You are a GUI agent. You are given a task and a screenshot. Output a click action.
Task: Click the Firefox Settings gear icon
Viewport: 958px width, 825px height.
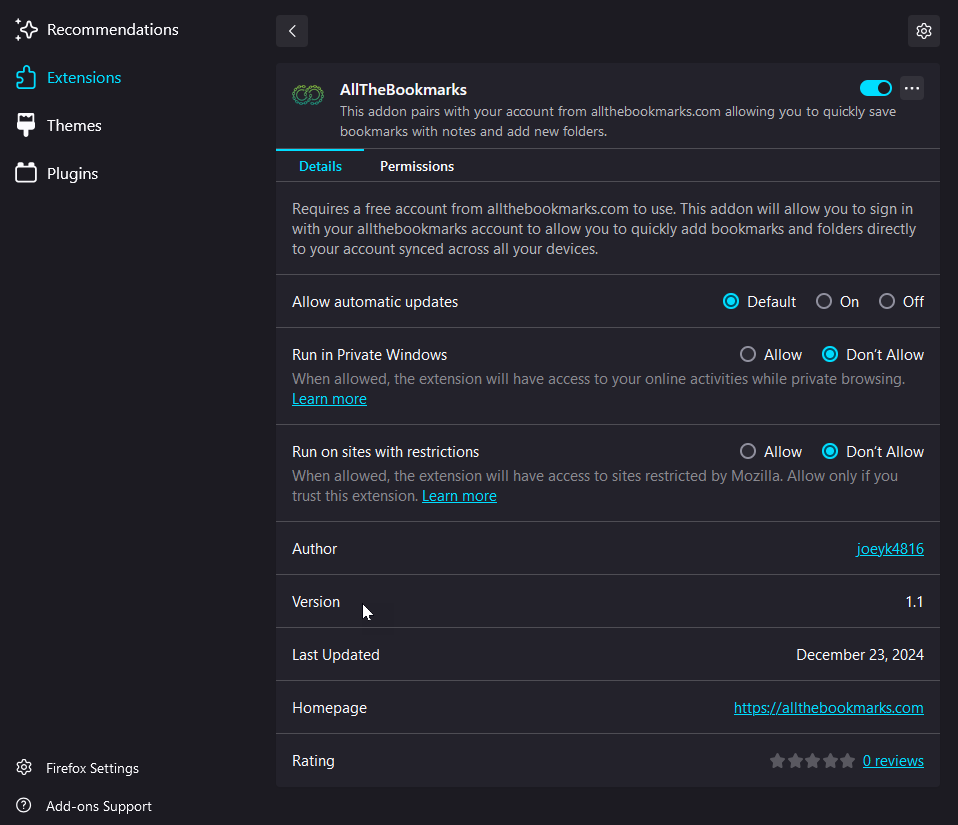24,768
